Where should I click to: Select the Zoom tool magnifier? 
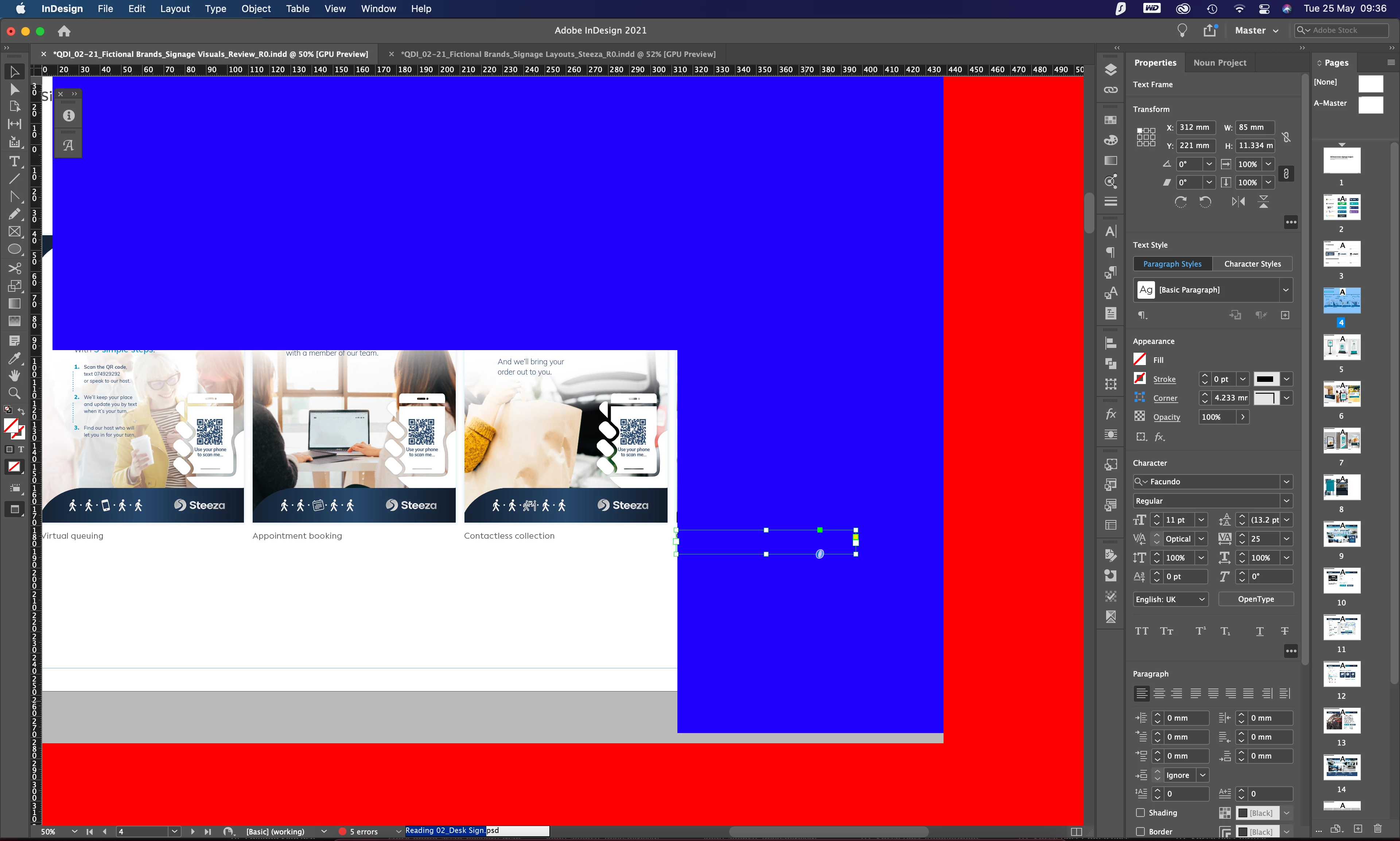pos(15,393)
